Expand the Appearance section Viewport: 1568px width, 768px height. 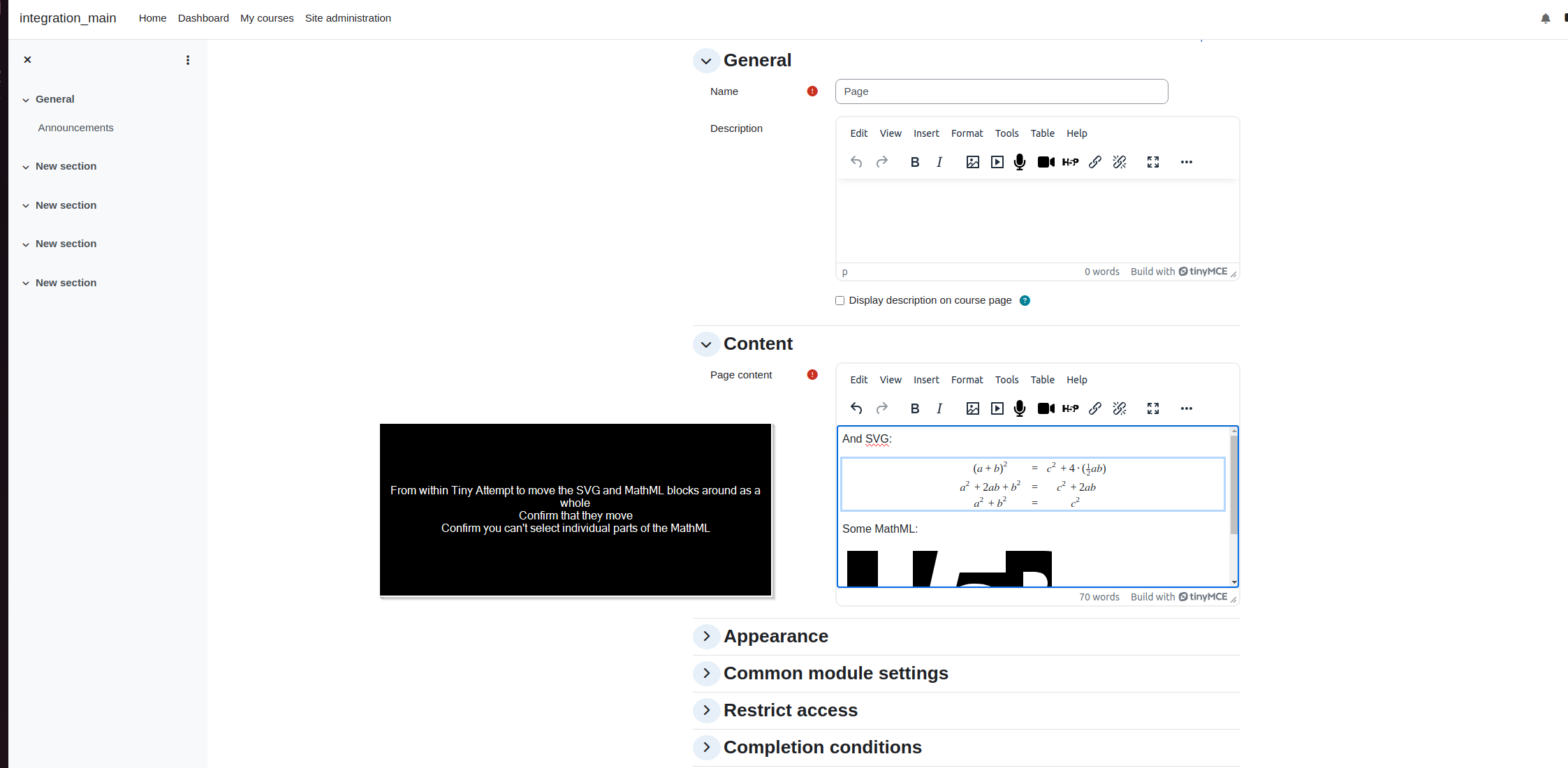point(706,636)
